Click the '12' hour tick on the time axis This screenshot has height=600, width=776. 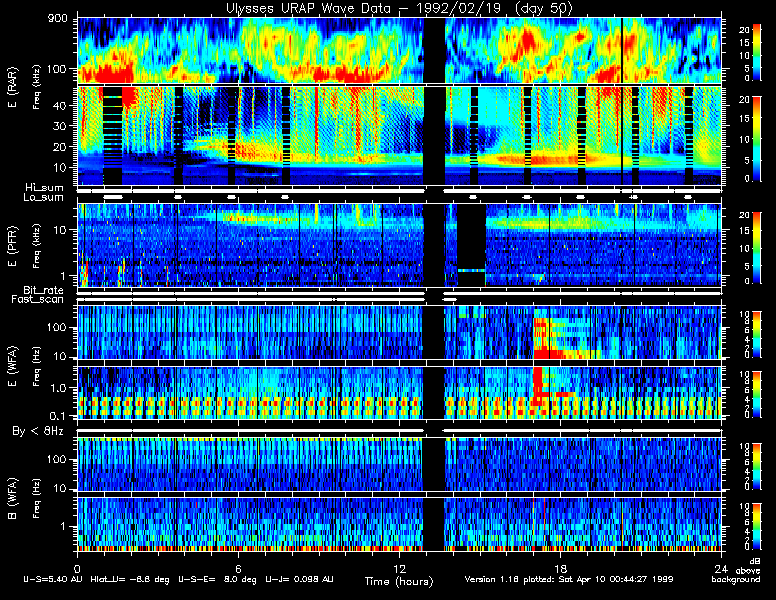[x=399, y=568]
